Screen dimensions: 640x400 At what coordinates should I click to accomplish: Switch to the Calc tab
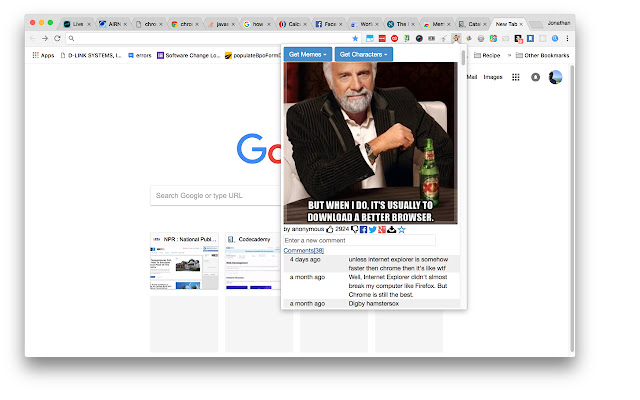pyautogui.click(x=293, y=24)
